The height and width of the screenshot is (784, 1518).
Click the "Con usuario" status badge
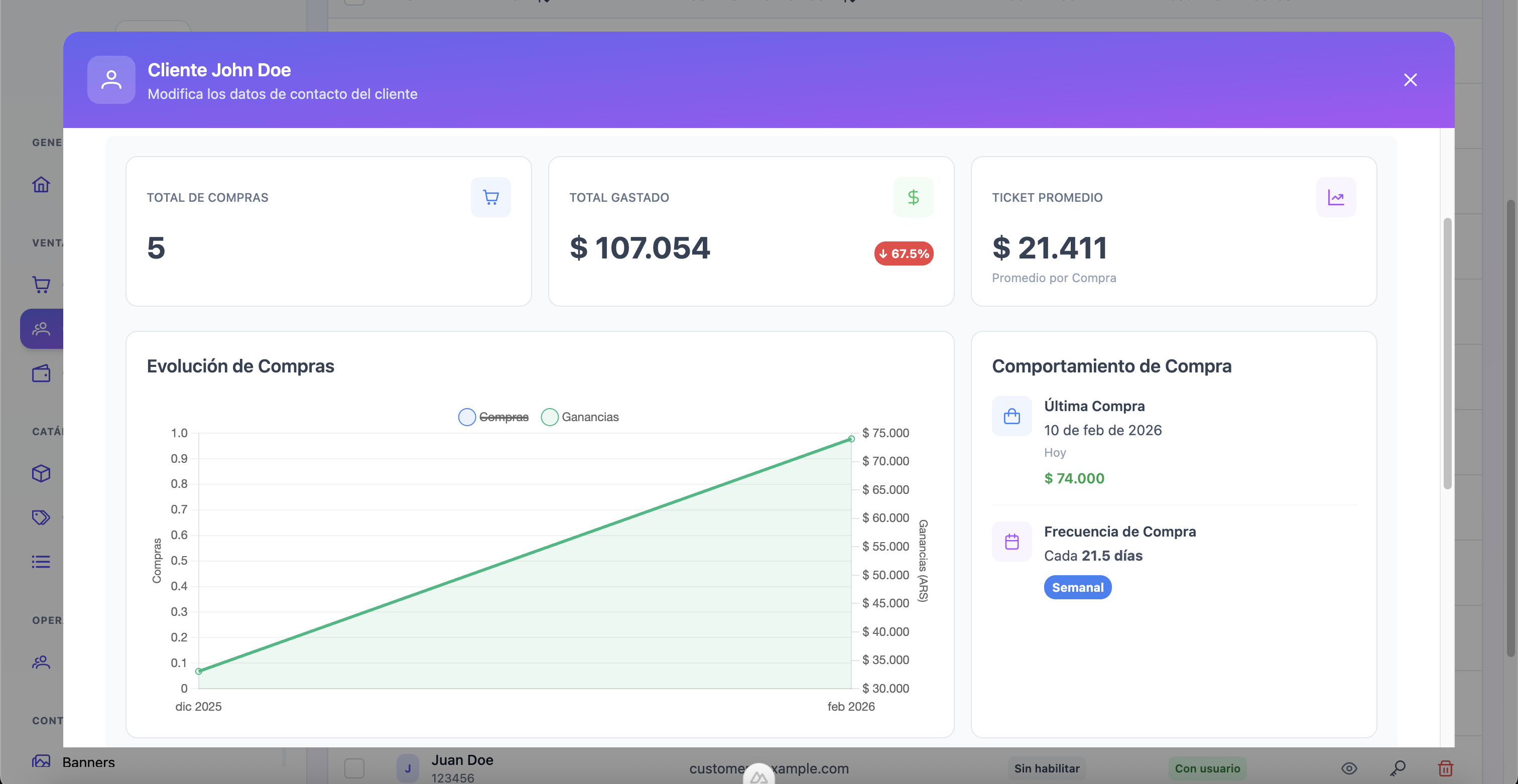[1207, 768]
